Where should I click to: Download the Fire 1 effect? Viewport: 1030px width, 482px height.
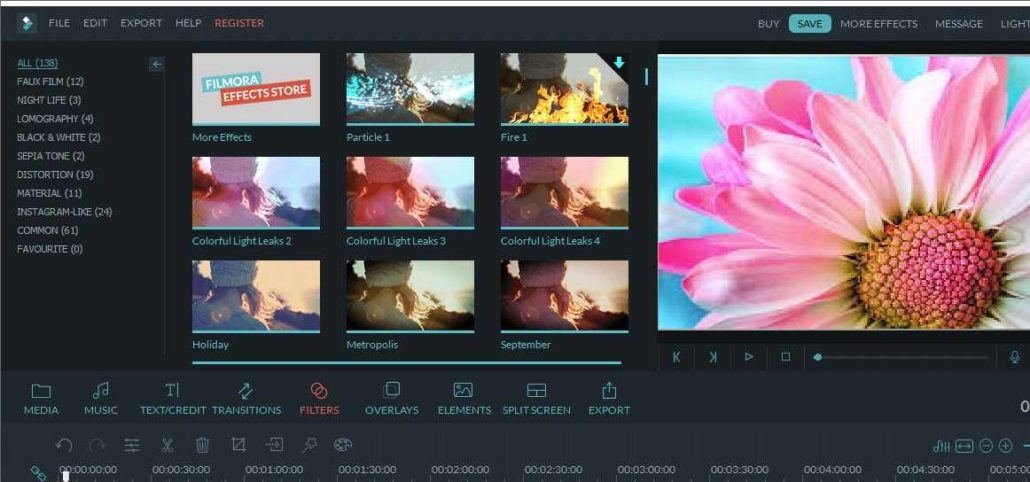click(619, 63)
